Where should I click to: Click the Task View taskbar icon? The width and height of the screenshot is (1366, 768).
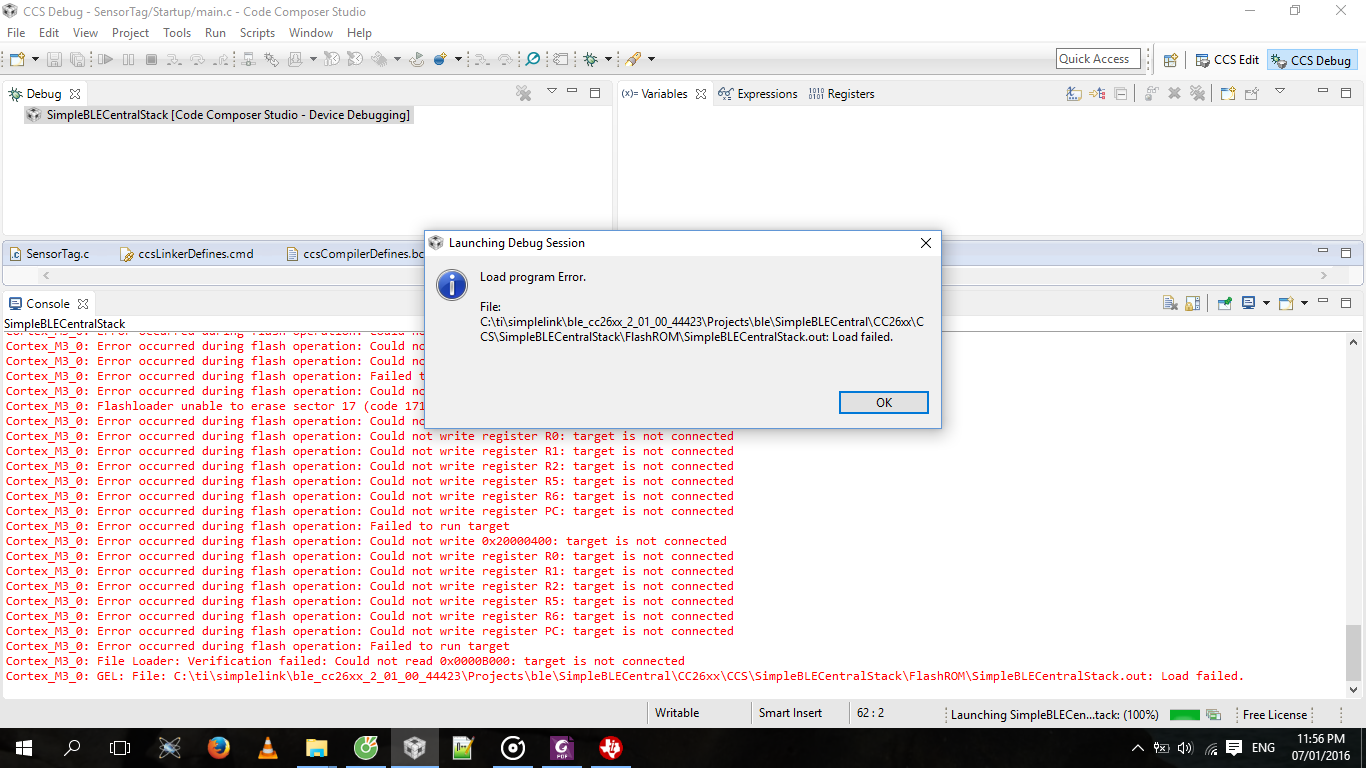pyautogui.click(x=120, y=748)
